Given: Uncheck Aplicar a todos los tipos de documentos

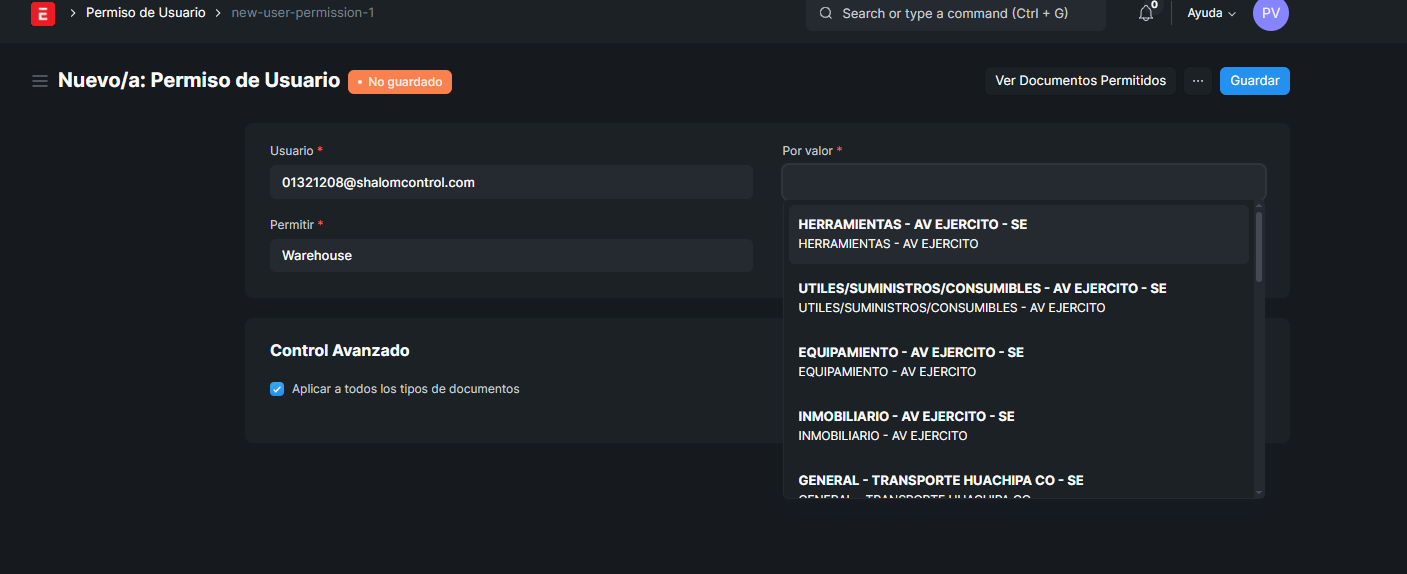Looking at the screenshot, I should pos(277,389).
